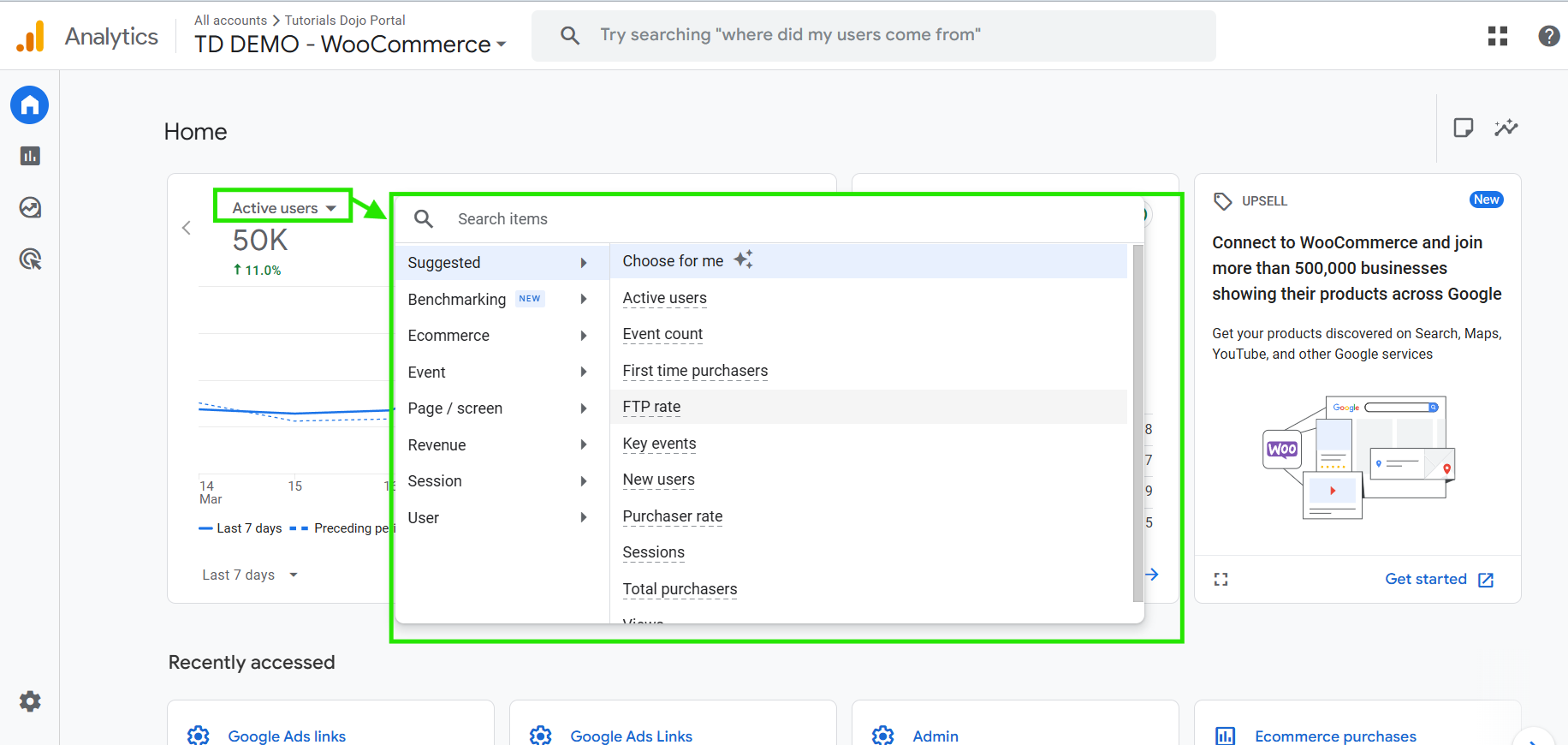Open the Admin recent card
The width and height of the screenshot is (1568, 745).
pos(935,736)
